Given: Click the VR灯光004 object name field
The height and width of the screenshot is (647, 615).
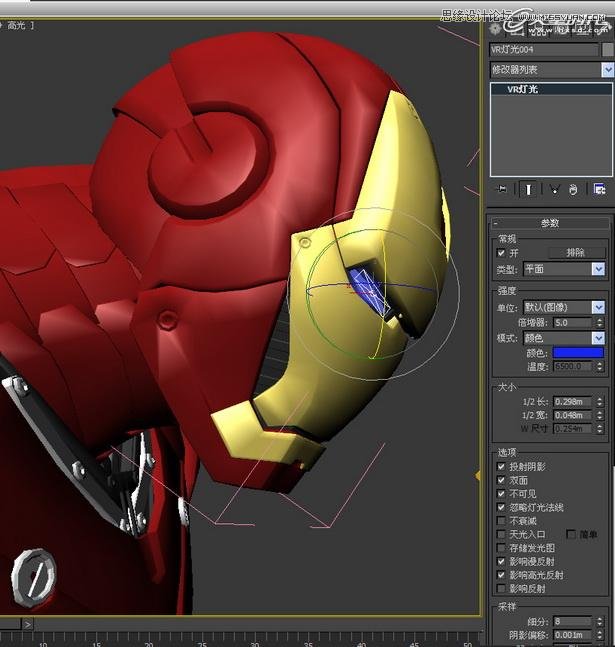Looking at the screenshot, I should coord(544,50).
